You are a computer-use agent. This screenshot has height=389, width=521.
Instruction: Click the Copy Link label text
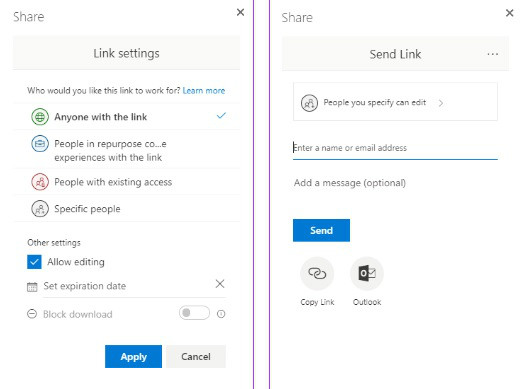[x=317, y=302]
